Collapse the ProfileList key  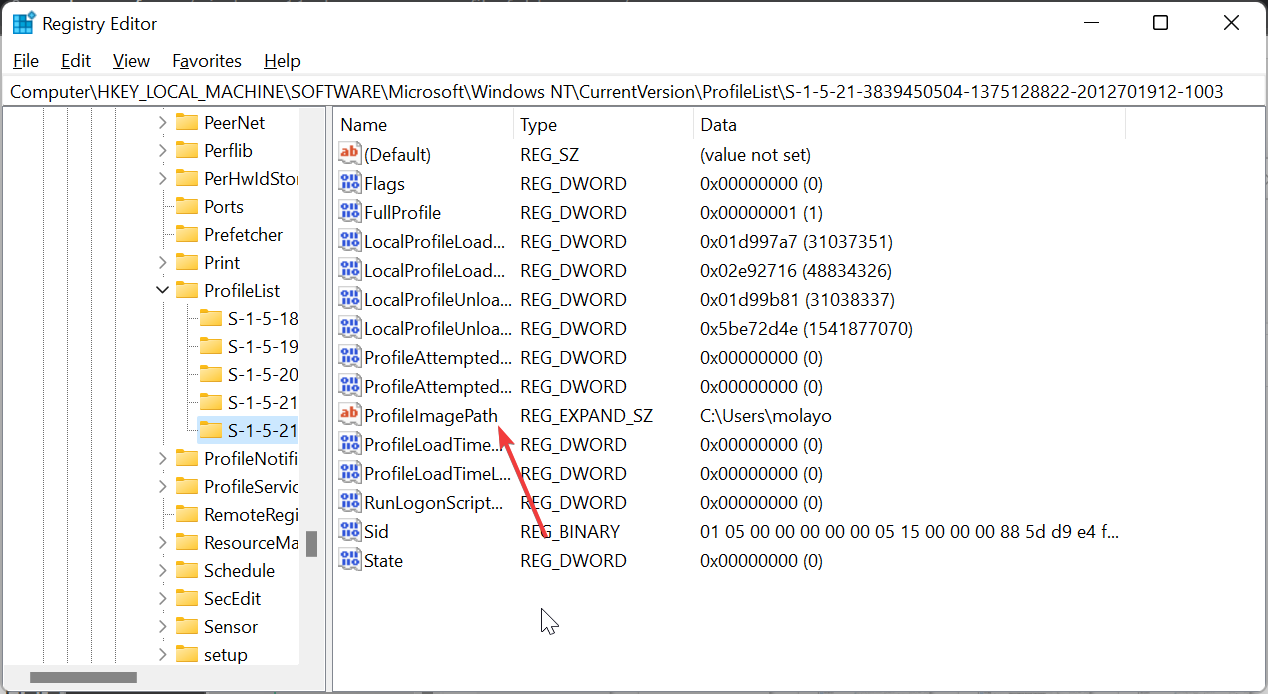pos(162,290)
